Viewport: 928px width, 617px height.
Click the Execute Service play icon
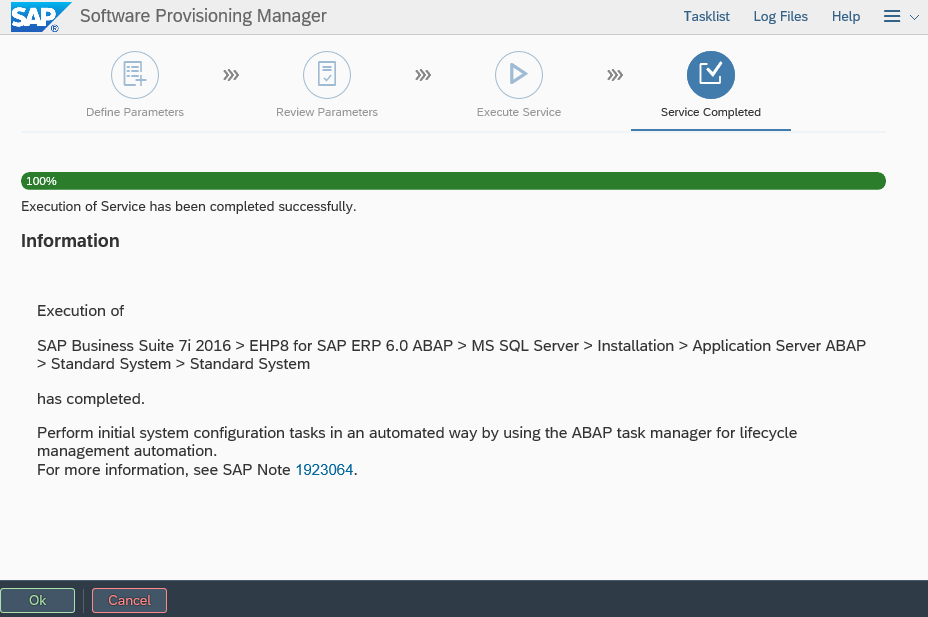[x=518, y=74]
